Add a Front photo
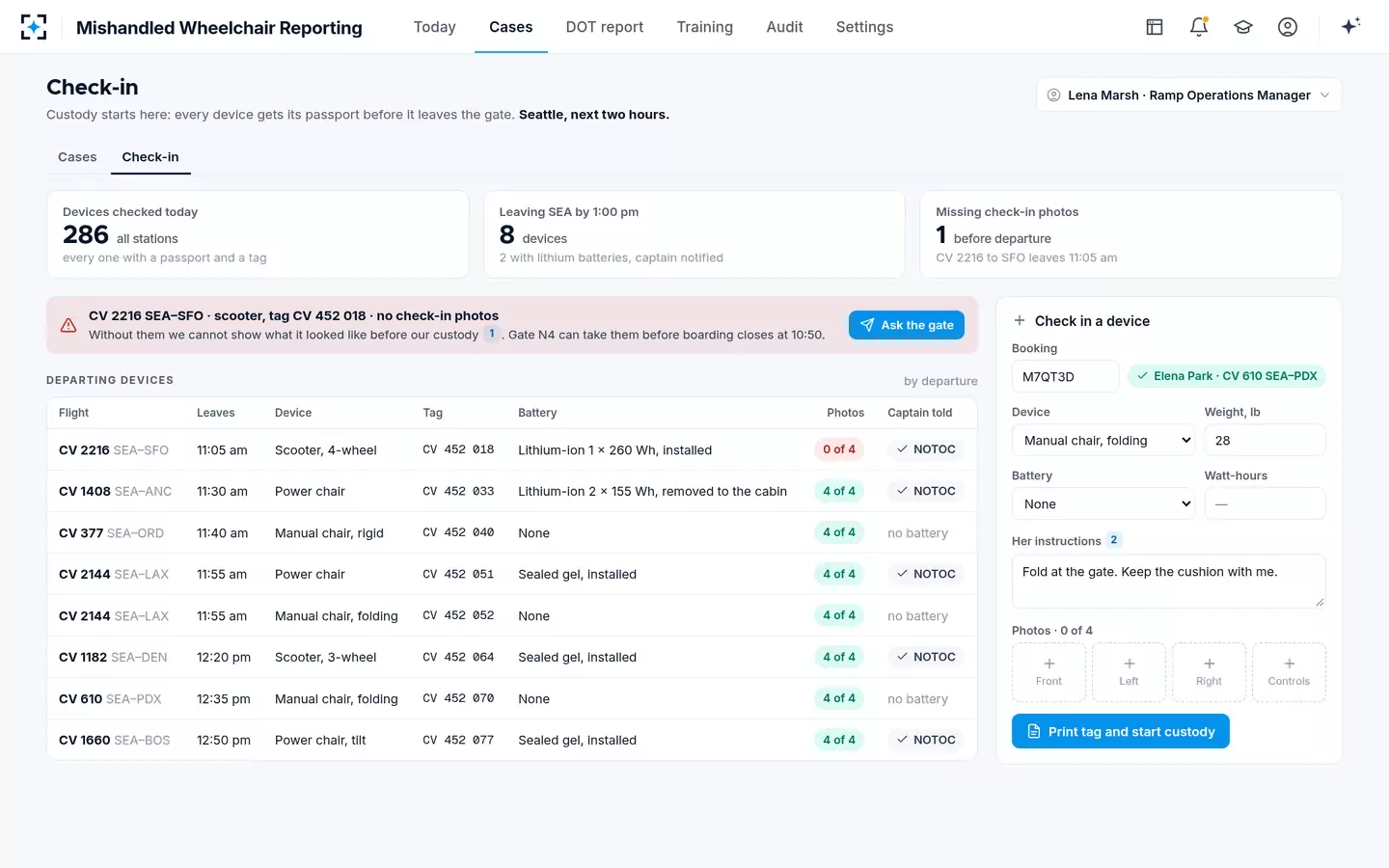Viewport: 1389px width, 868px height. coord(1049,672)
